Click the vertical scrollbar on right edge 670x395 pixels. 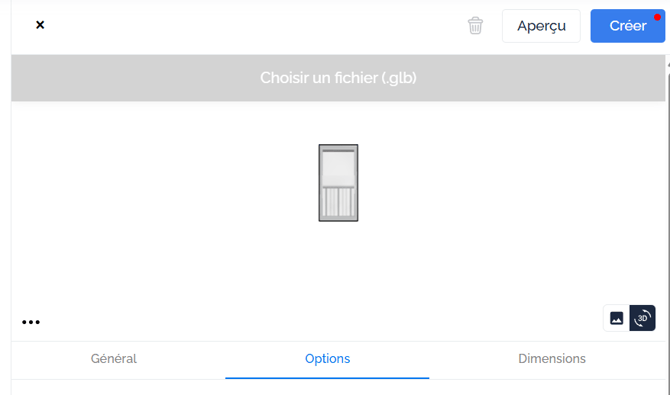tap(668, 192)
